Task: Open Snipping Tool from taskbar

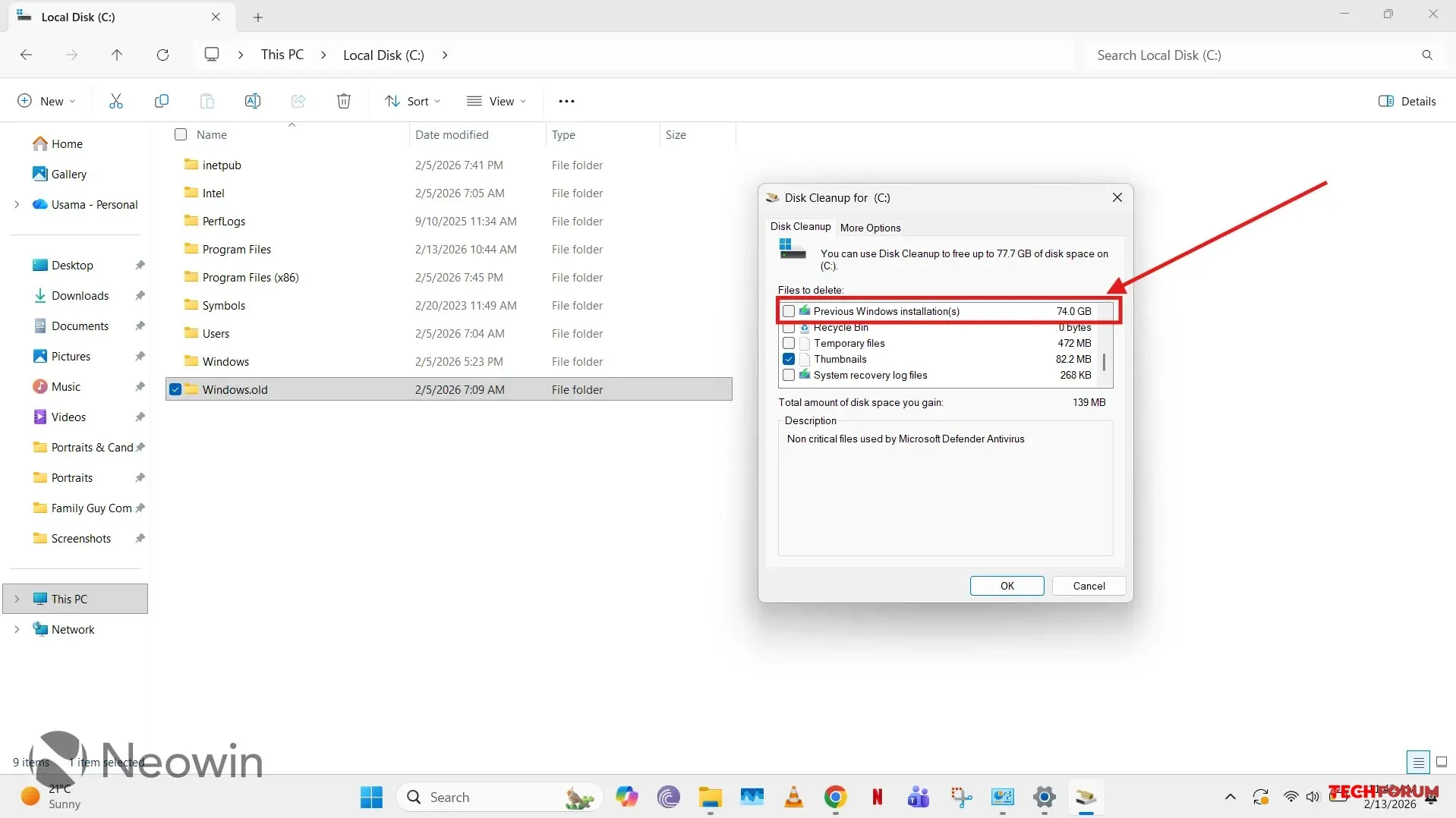Action: [x=961, y=797]
